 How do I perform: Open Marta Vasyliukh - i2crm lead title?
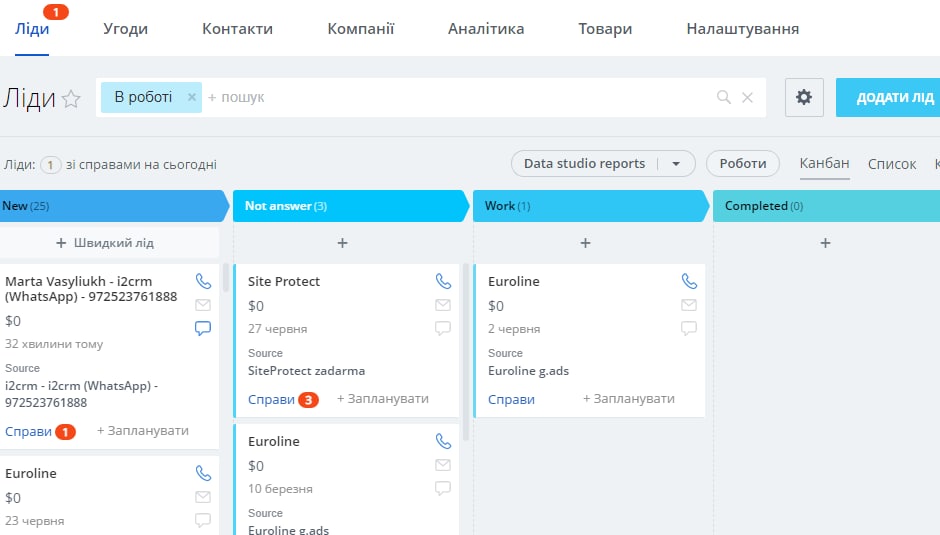(91, 288)
